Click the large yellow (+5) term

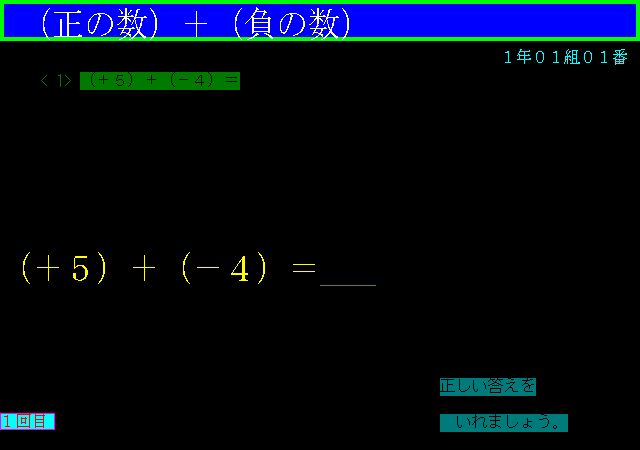(64, 269)
